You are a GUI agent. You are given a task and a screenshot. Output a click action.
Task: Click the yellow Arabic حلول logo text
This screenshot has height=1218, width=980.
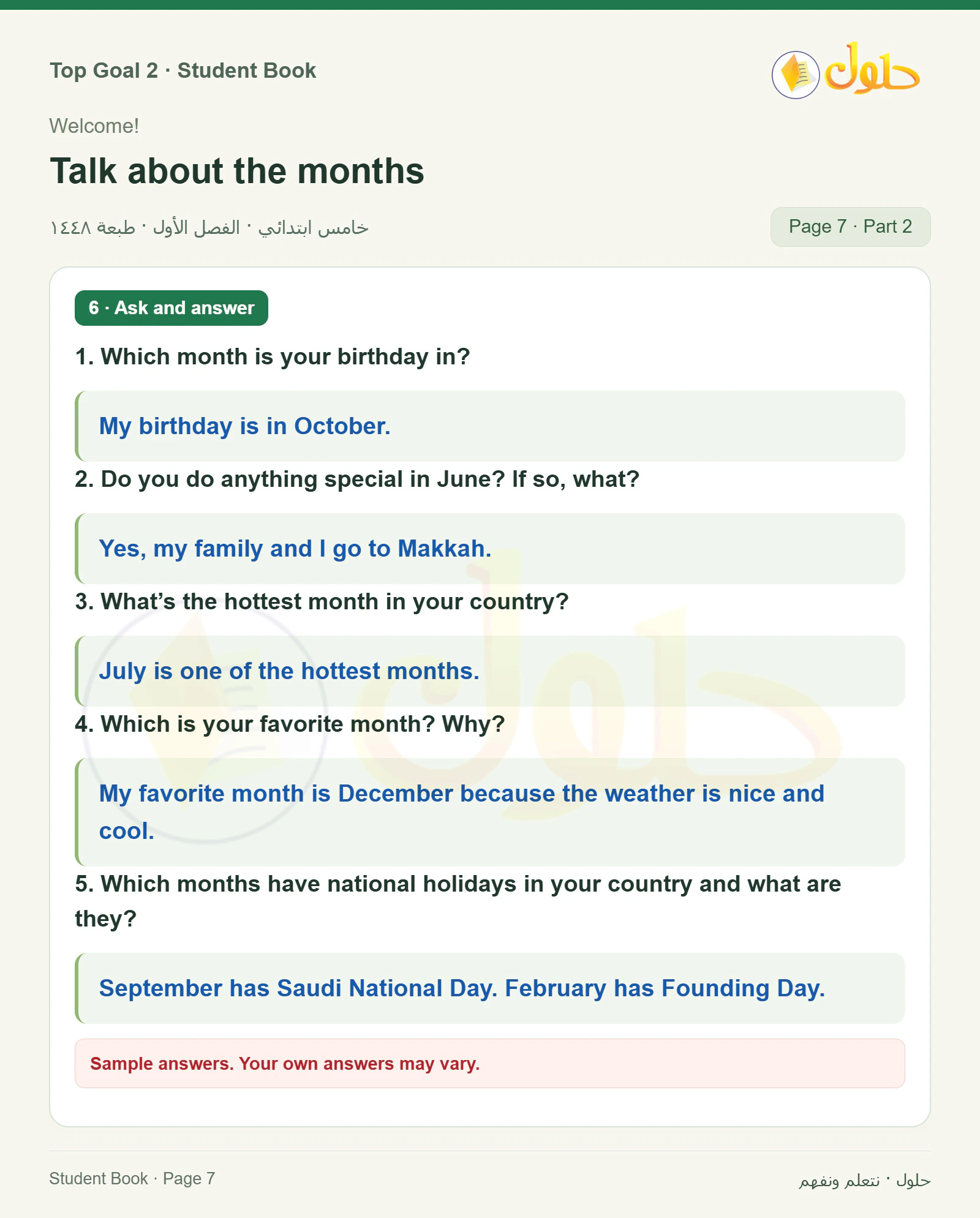tap(872, 69)
